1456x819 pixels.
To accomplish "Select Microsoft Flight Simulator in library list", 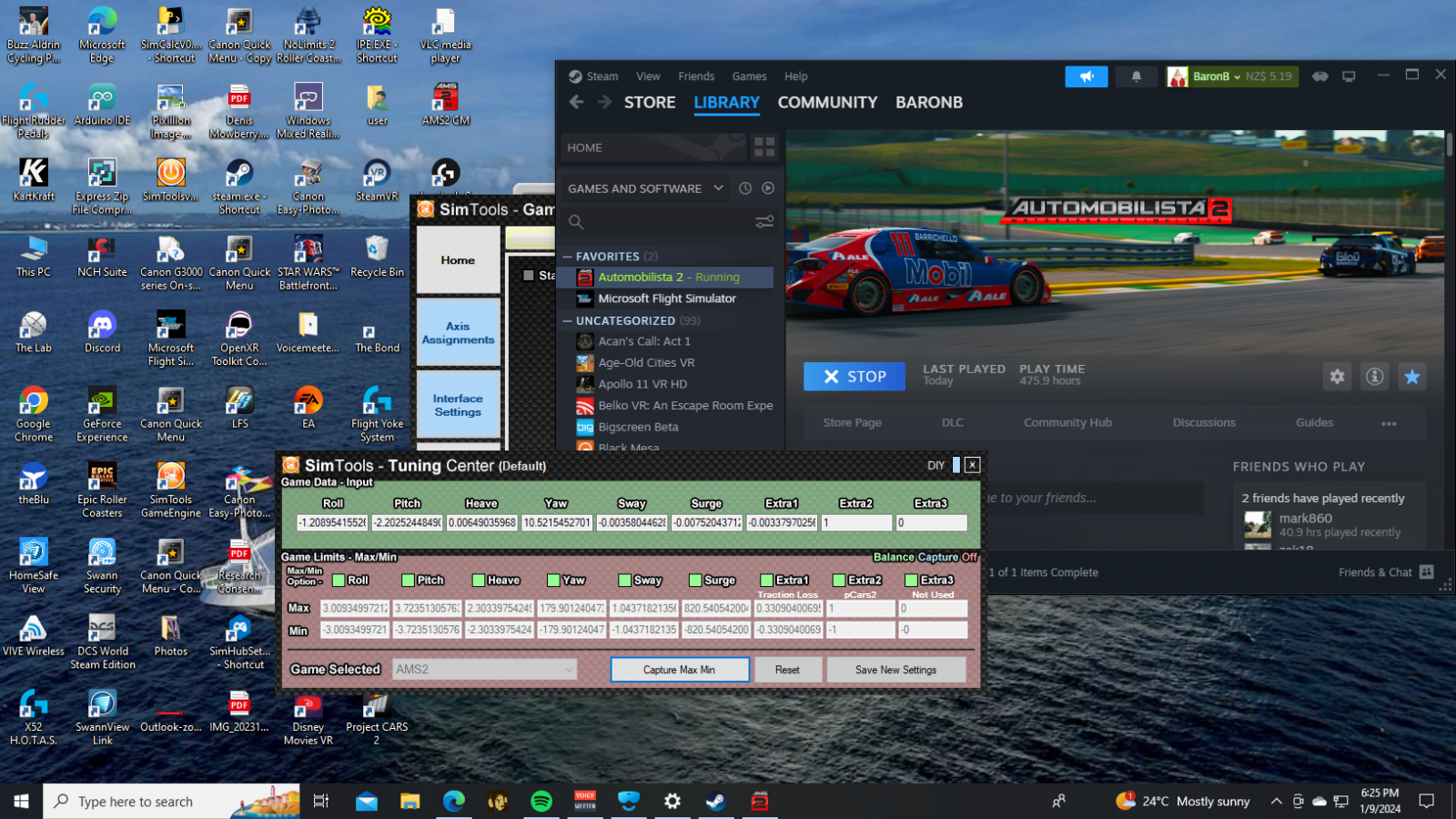I will 666,298.
